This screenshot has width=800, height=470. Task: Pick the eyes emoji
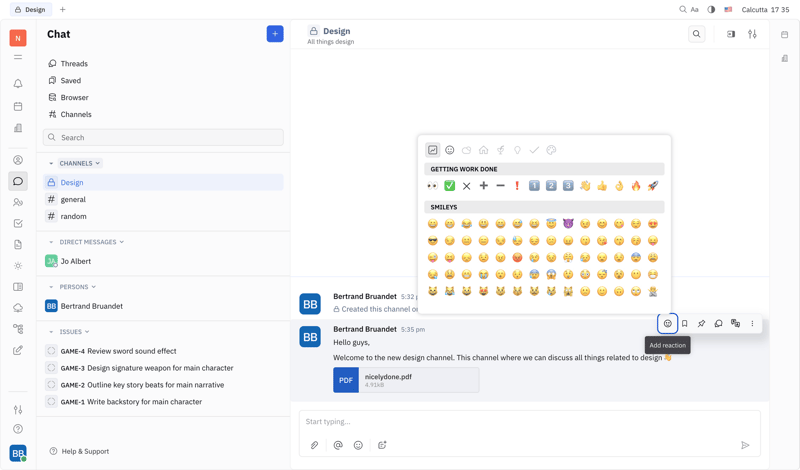coord(433,186)
